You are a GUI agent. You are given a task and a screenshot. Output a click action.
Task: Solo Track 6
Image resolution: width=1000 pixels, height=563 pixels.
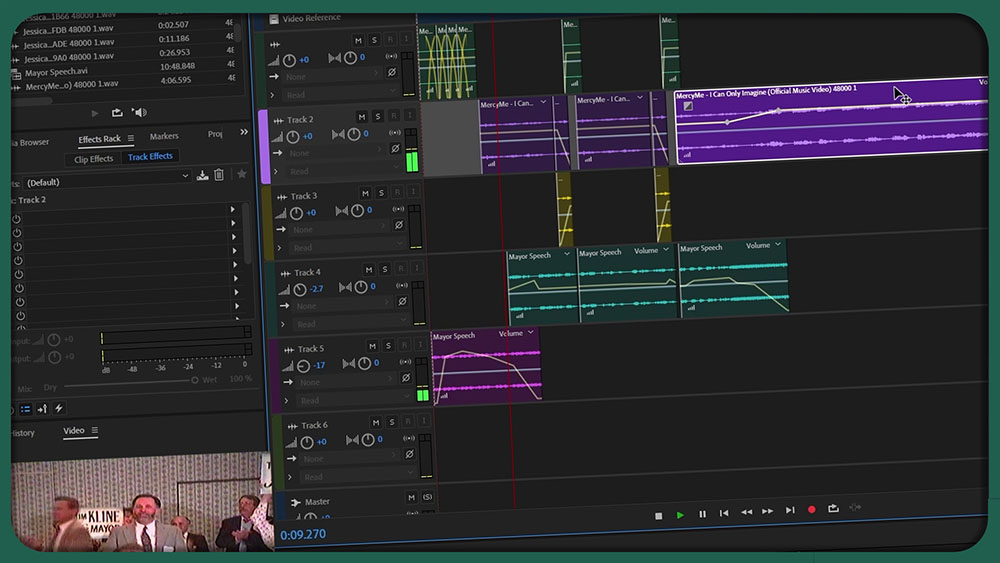392,422
